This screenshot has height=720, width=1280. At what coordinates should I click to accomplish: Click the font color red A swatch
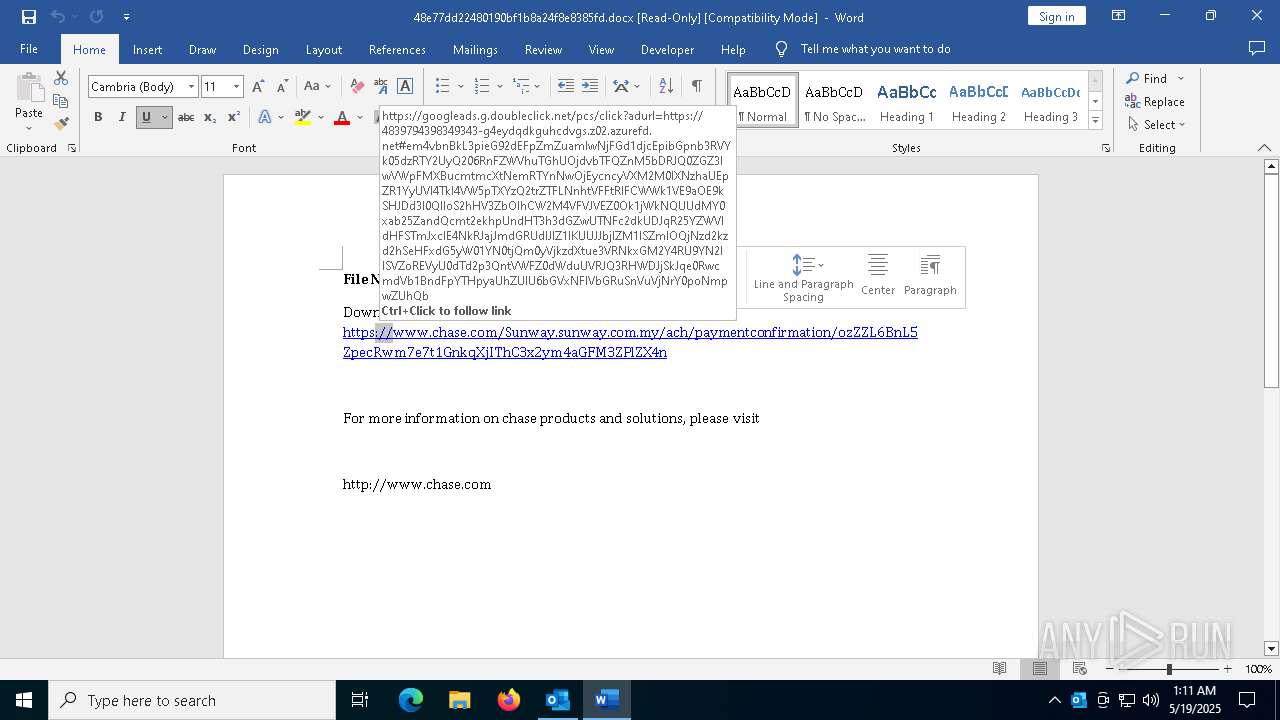coord(342,117)
